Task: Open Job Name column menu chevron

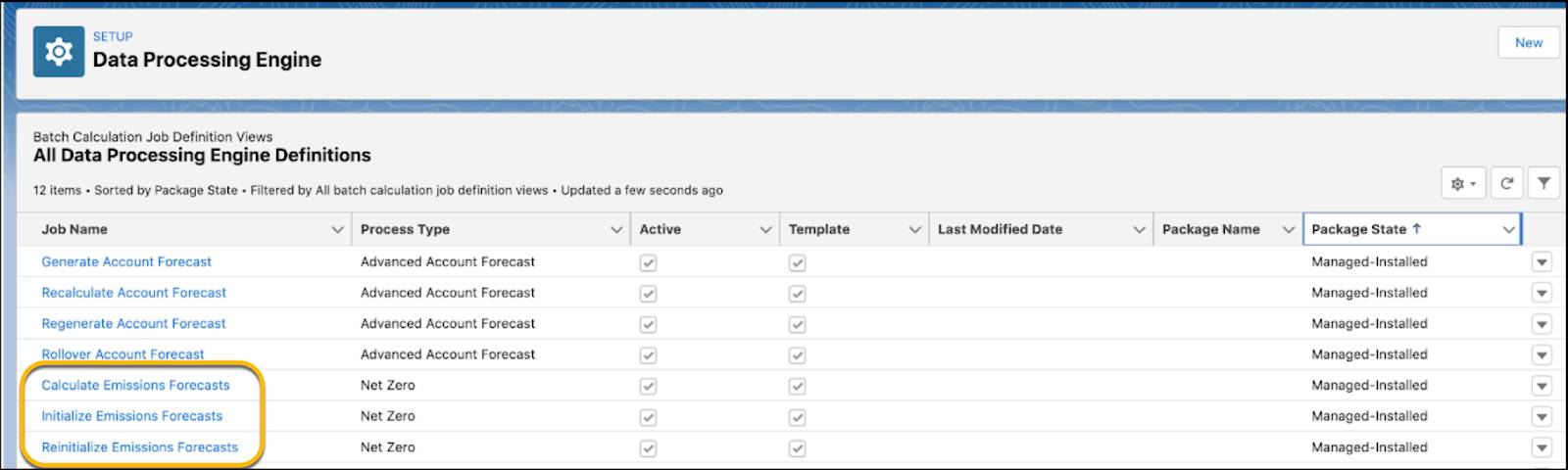Action: [338, 229]
